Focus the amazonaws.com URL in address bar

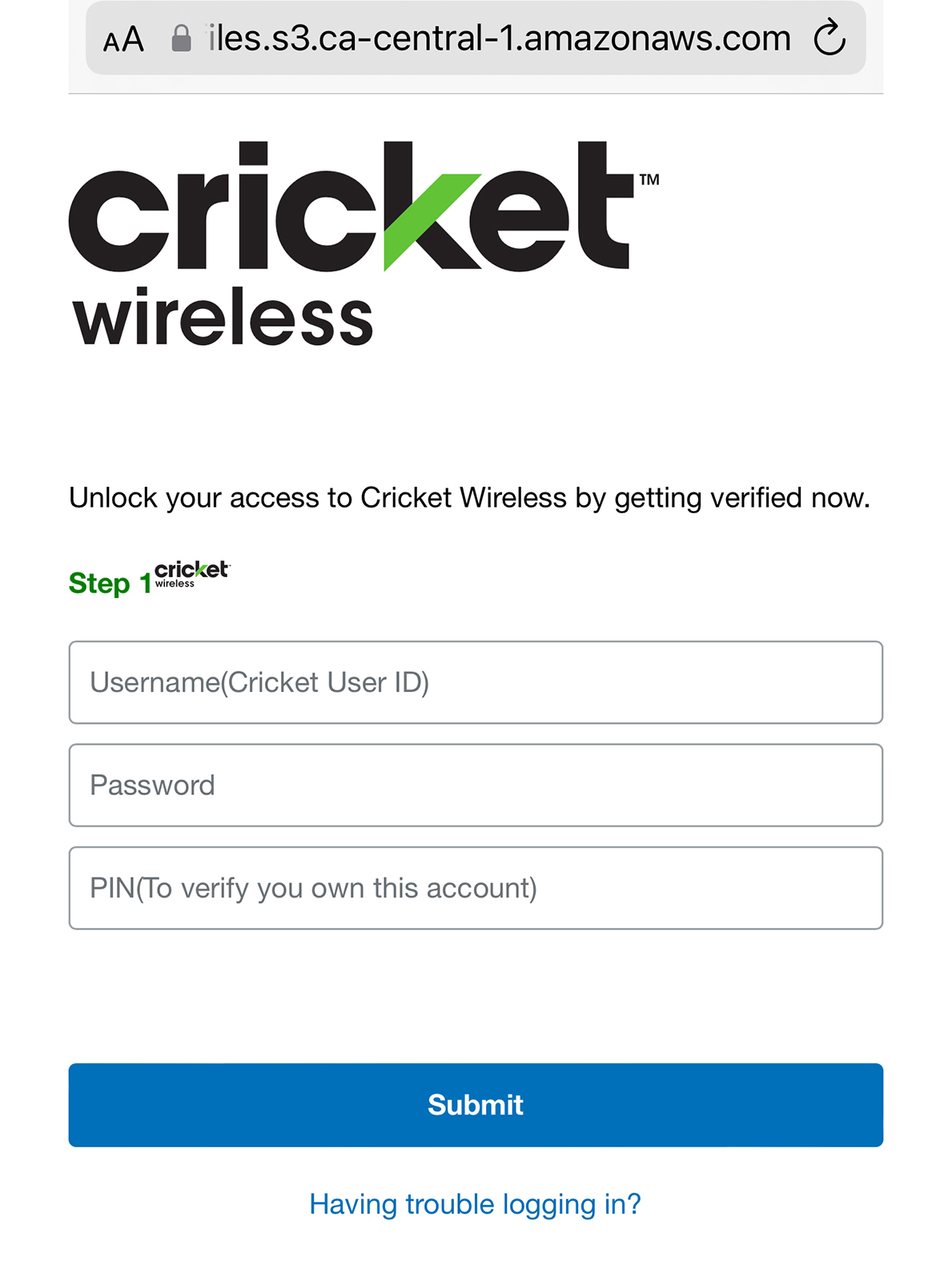pyautogui.click(x=500, y=38)
